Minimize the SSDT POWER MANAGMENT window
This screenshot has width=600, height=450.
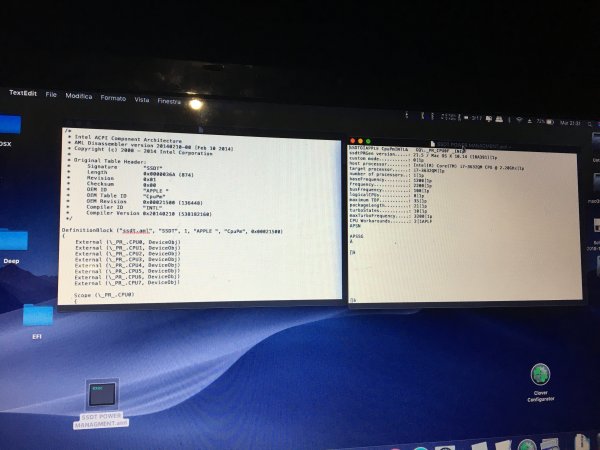pos(360,141)
